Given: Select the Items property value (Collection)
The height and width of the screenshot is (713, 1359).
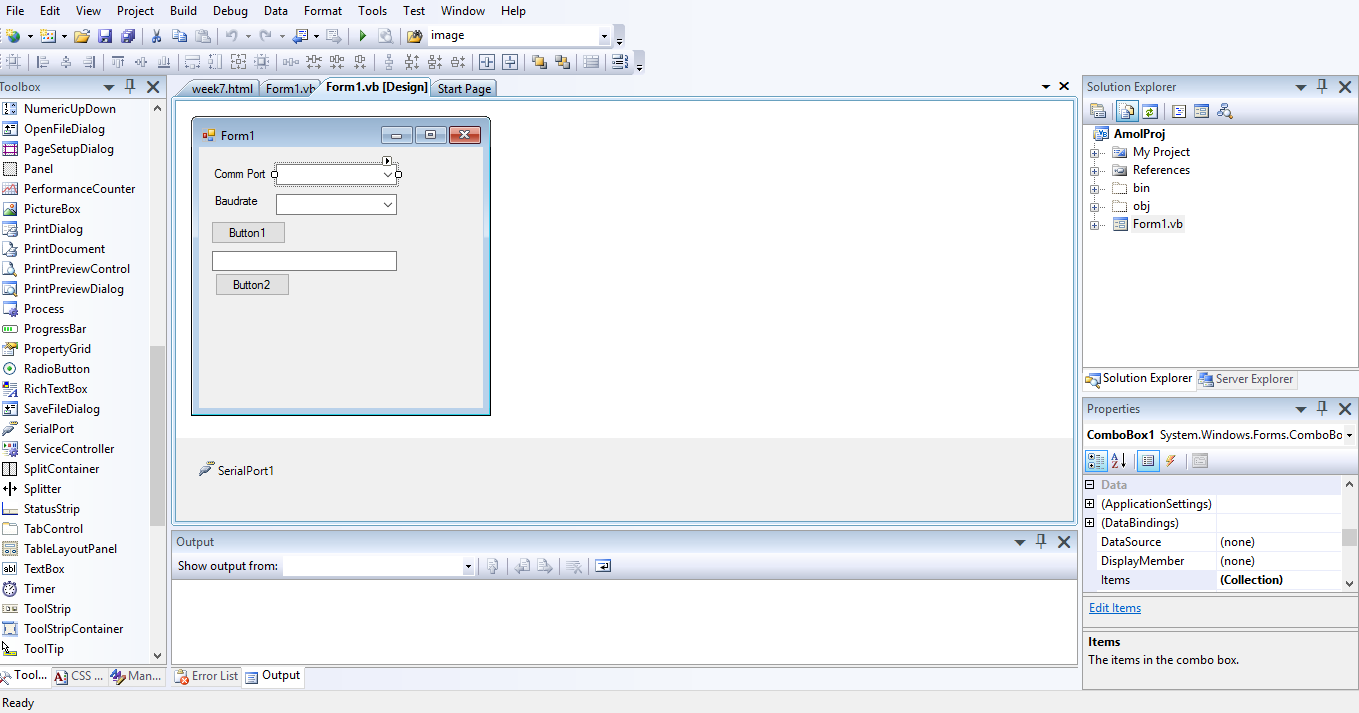Looking at the screenshot, I should [x=1278, y=580].
